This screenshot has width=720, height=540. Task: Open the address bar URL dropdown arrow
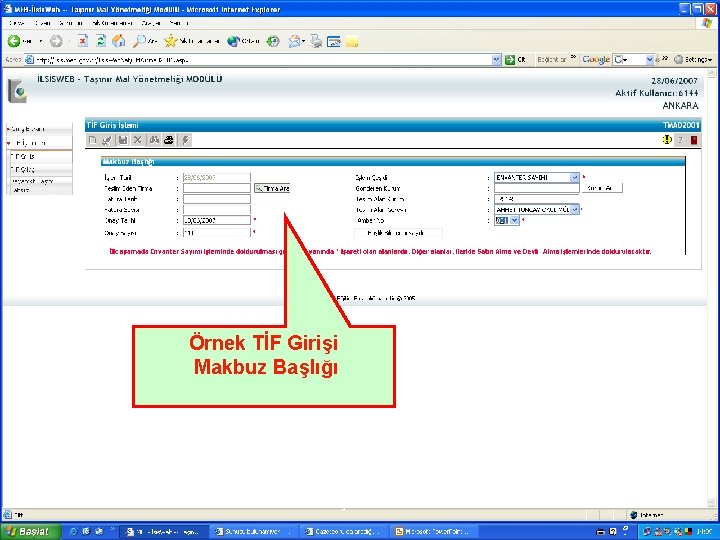point(496,60)
